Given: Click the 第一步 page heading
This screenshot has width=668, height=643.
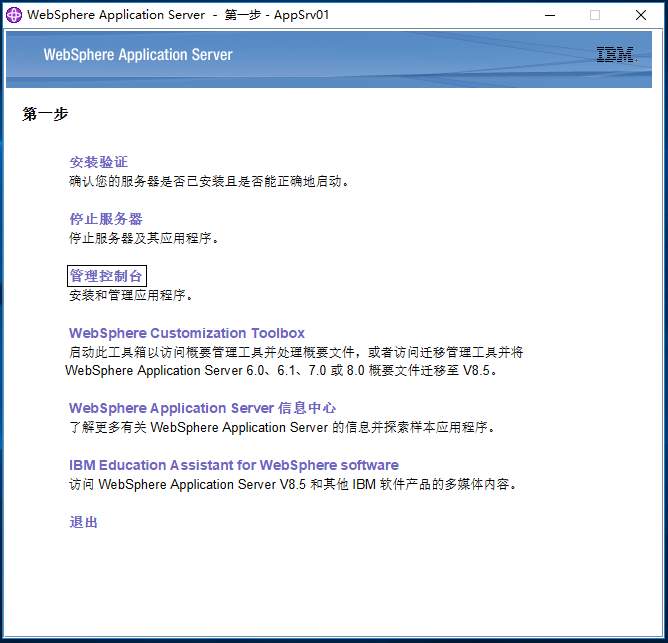Looking at the screenshot, I should pyautogui.click(x=45, y=114).
